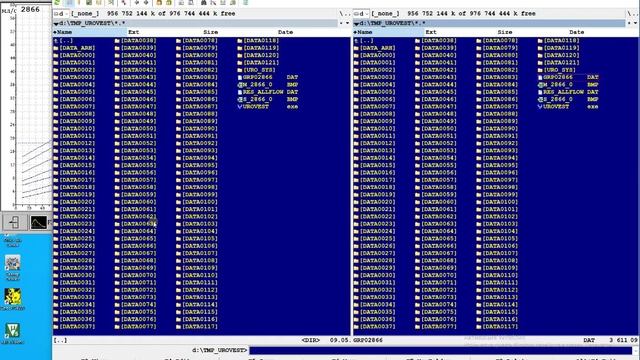The height and width of the screenshot is (360, 640).
Task: Select parent directory [..] in right panel
Action: [x=364, y=40]
